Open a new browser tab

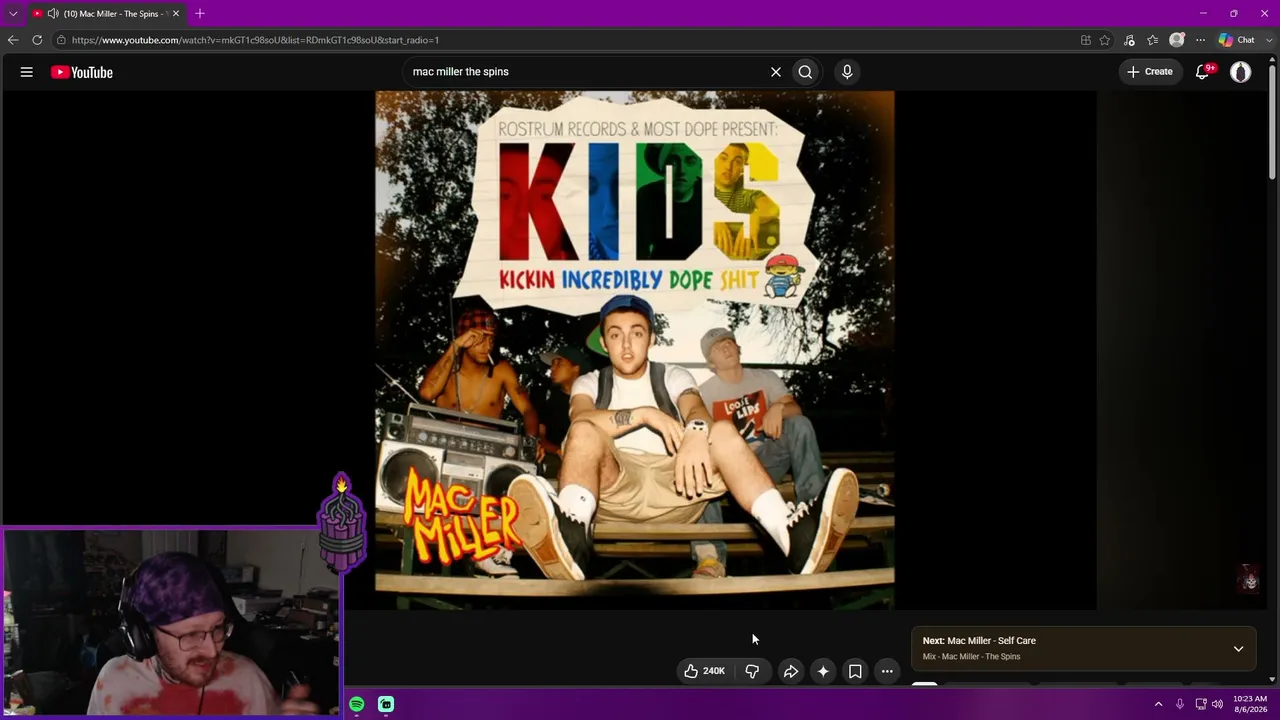[200, 14]
